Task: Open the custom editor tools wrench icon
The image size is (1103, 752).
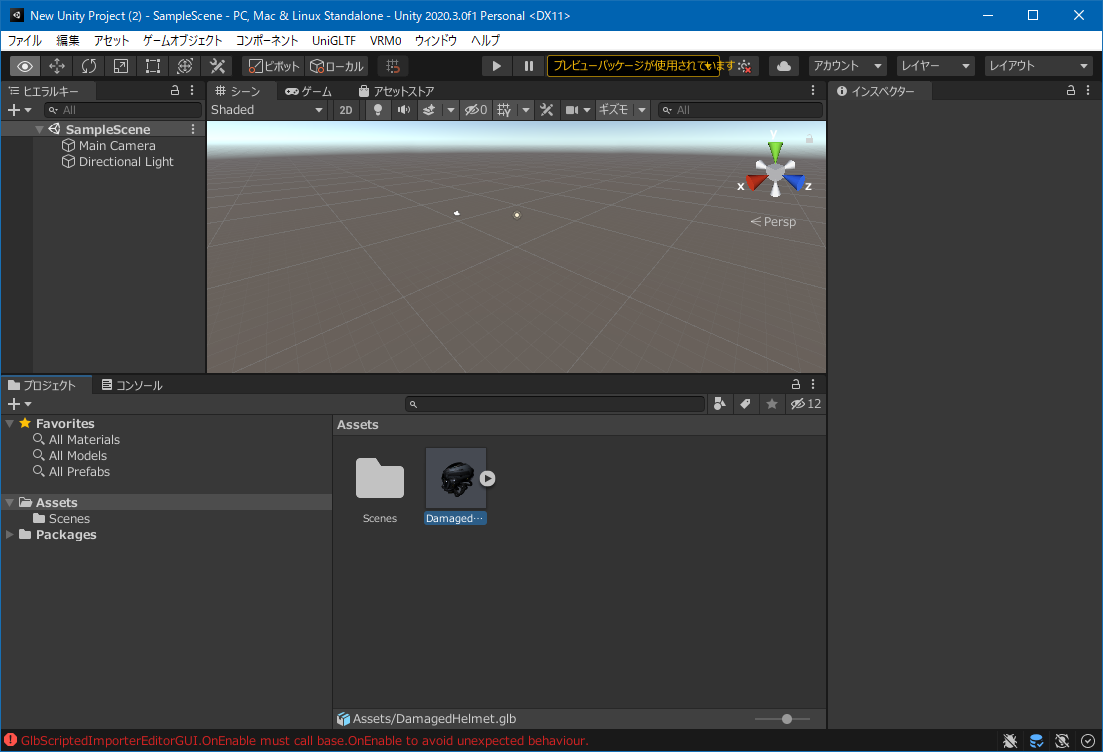Action: click(x=216, y=66)
